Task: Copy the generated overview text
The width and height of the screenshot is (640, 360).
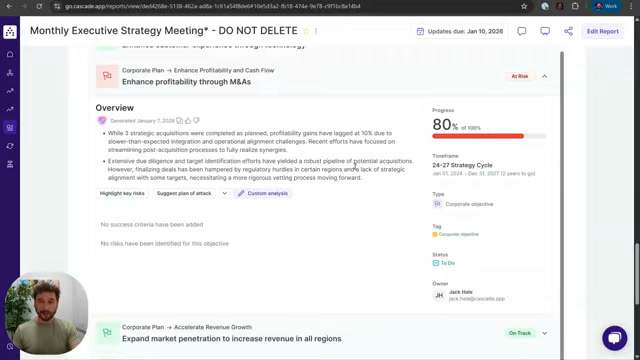Action: click(179, 120)
